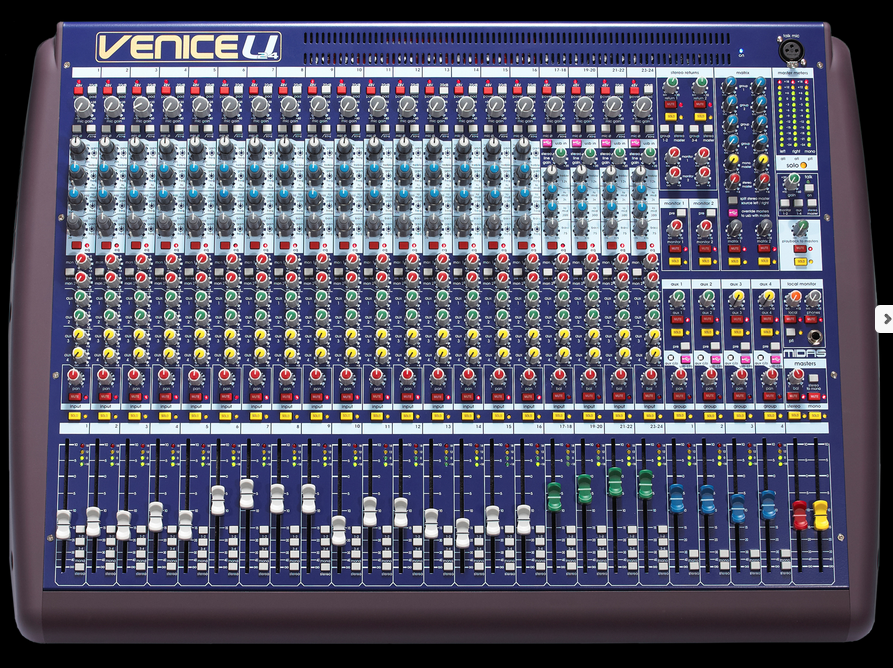Click playback to masters knob
893x668 pixels.
click(800, 228)
